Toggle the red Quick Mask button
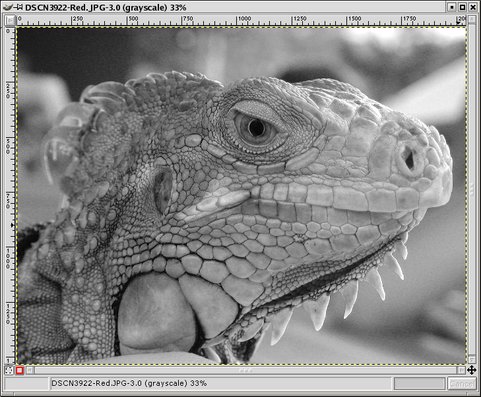This screenshot has width=481, height=397. coord(20,370)
